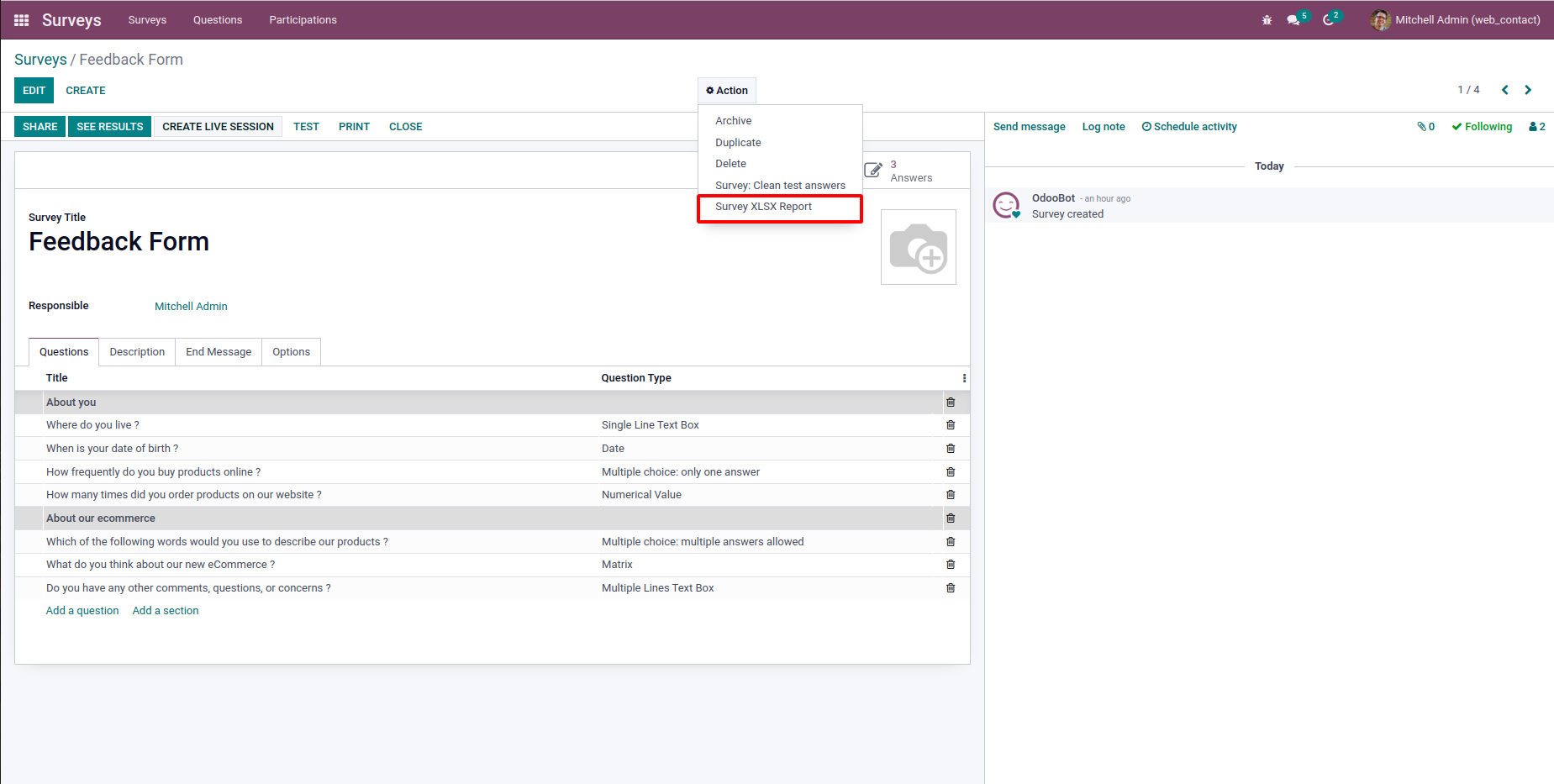1554x784 pixels.
Task: Click the See Results button
Action: coord(109,127)
